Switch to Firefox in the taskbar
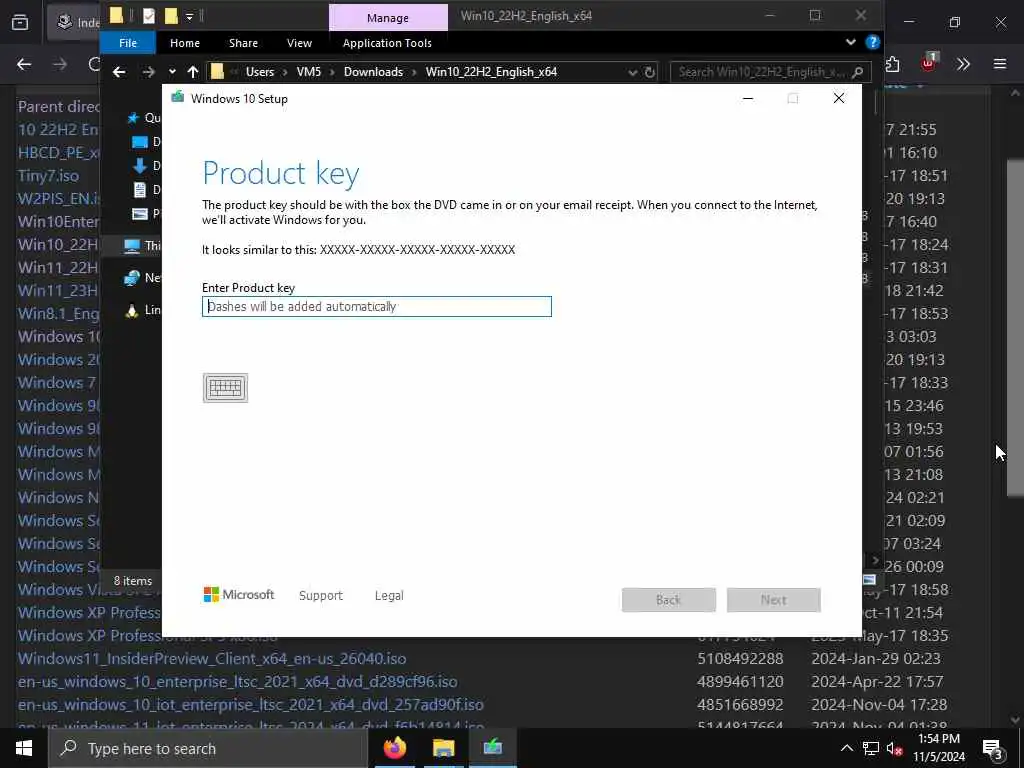This screenshot has width=1024, height=768. pos(394,748)
